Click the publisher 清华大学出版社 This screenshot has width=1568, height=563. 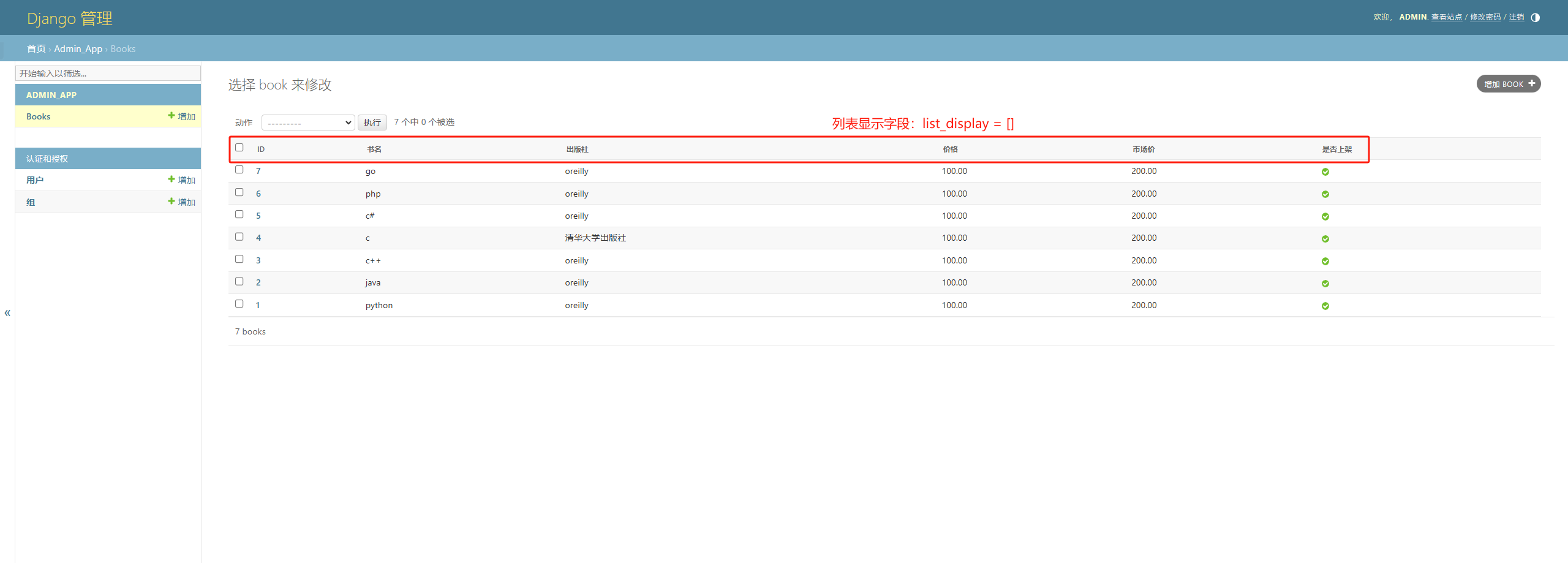[595, 238]
